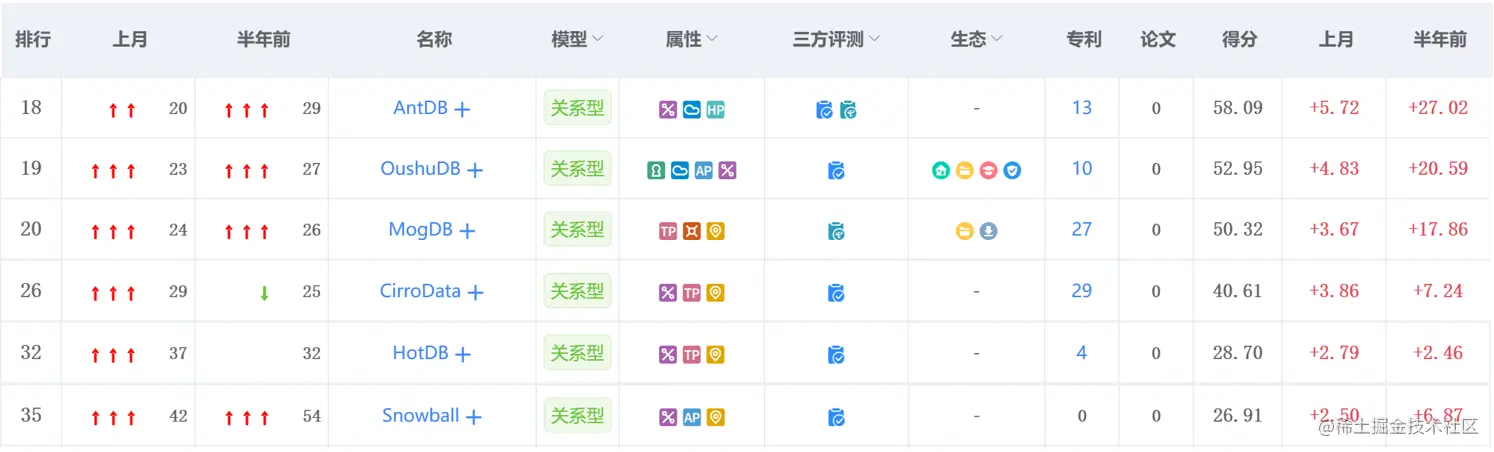Click the yellow folder ecosystem icon for MogDB

[965, 232]
